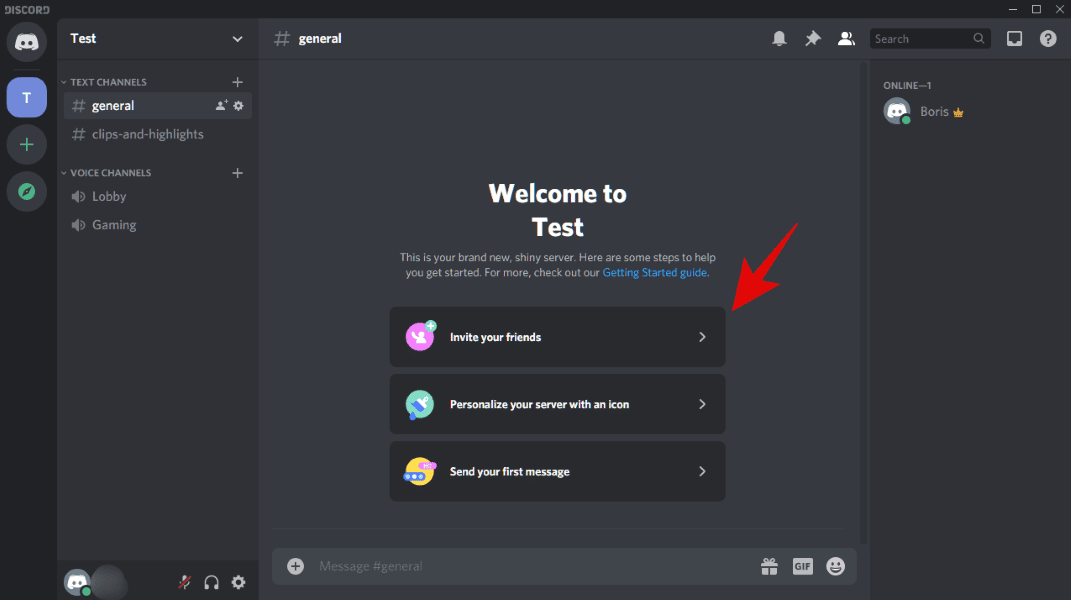The height and width of the screenshot is (600, 1071).
Task: Explore public servers compass icon
Action: click(27, 191)
